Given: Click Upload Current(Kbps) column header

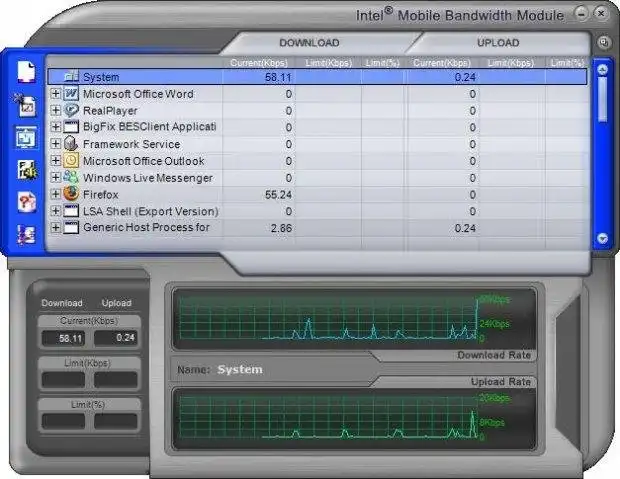Looking at the screenshot, I should coord(442,63).
